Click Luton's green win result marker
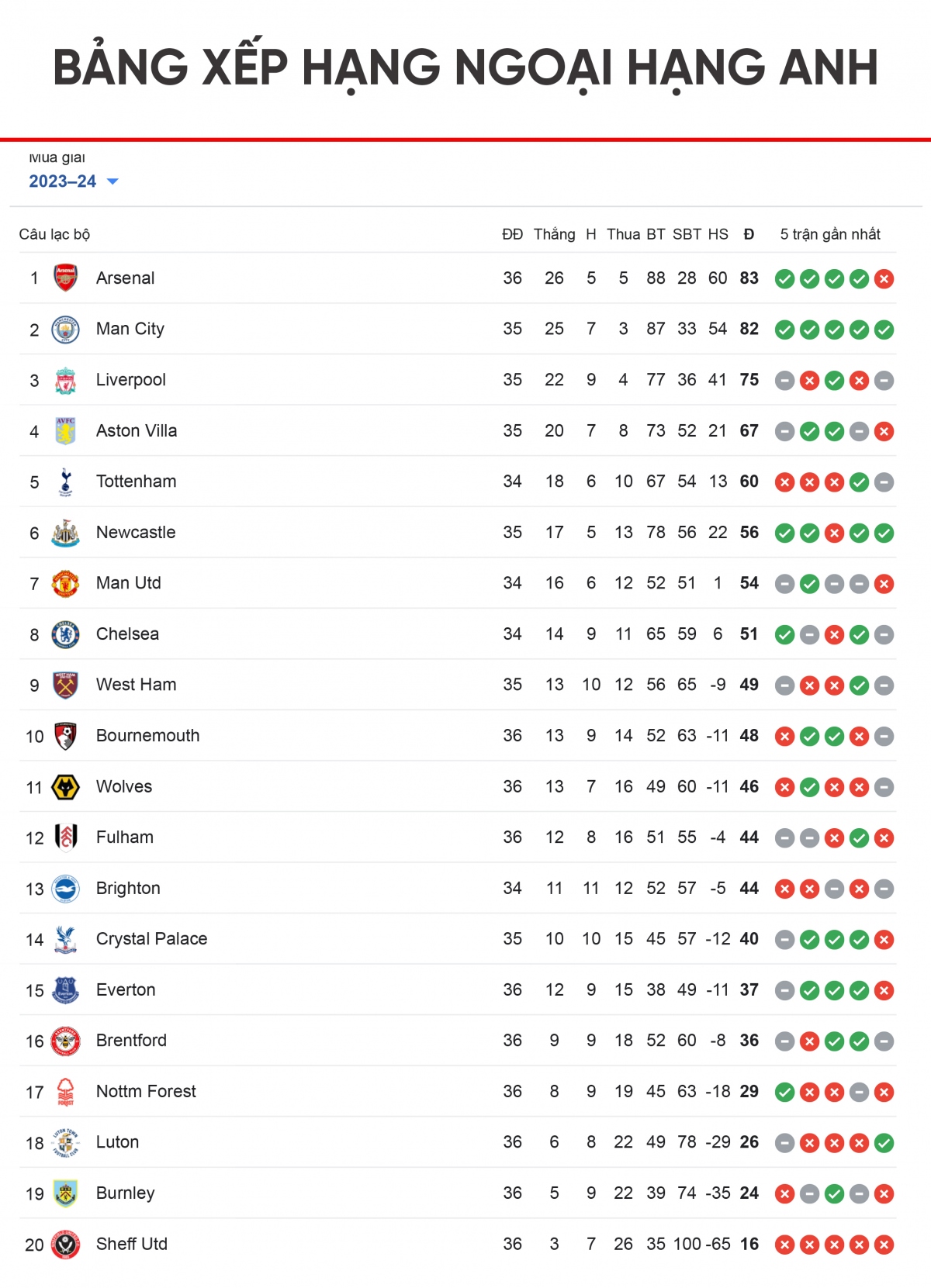This screenshot has width=931, height=1288. point(884,1142)
